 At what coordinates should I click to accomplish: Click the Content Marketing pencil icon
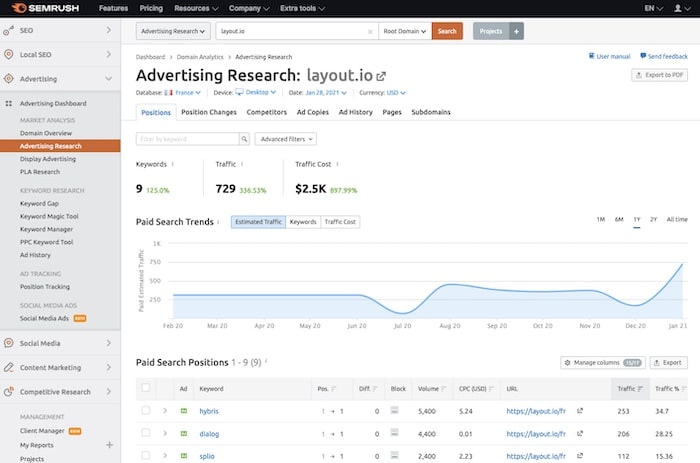pyautogui.click(x=8, y=367)
